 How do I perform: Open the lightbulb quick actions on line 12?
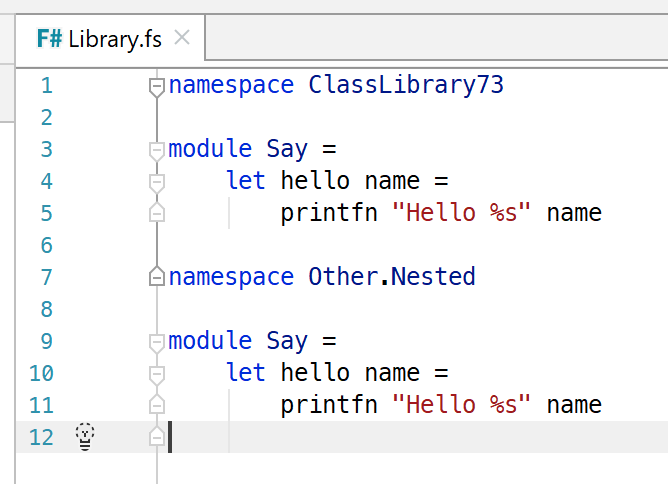(85, 437)
